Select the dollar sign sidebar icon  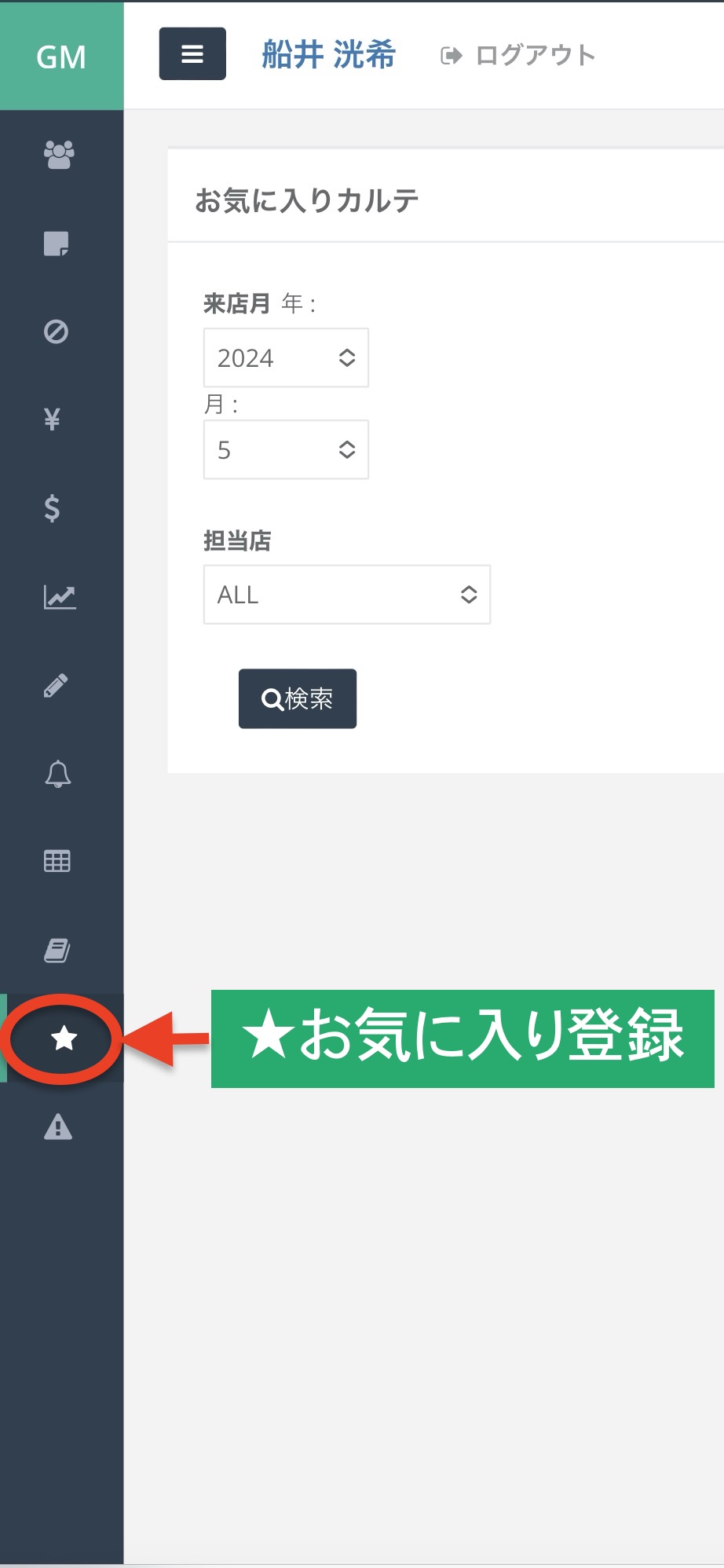click(52, 508)
